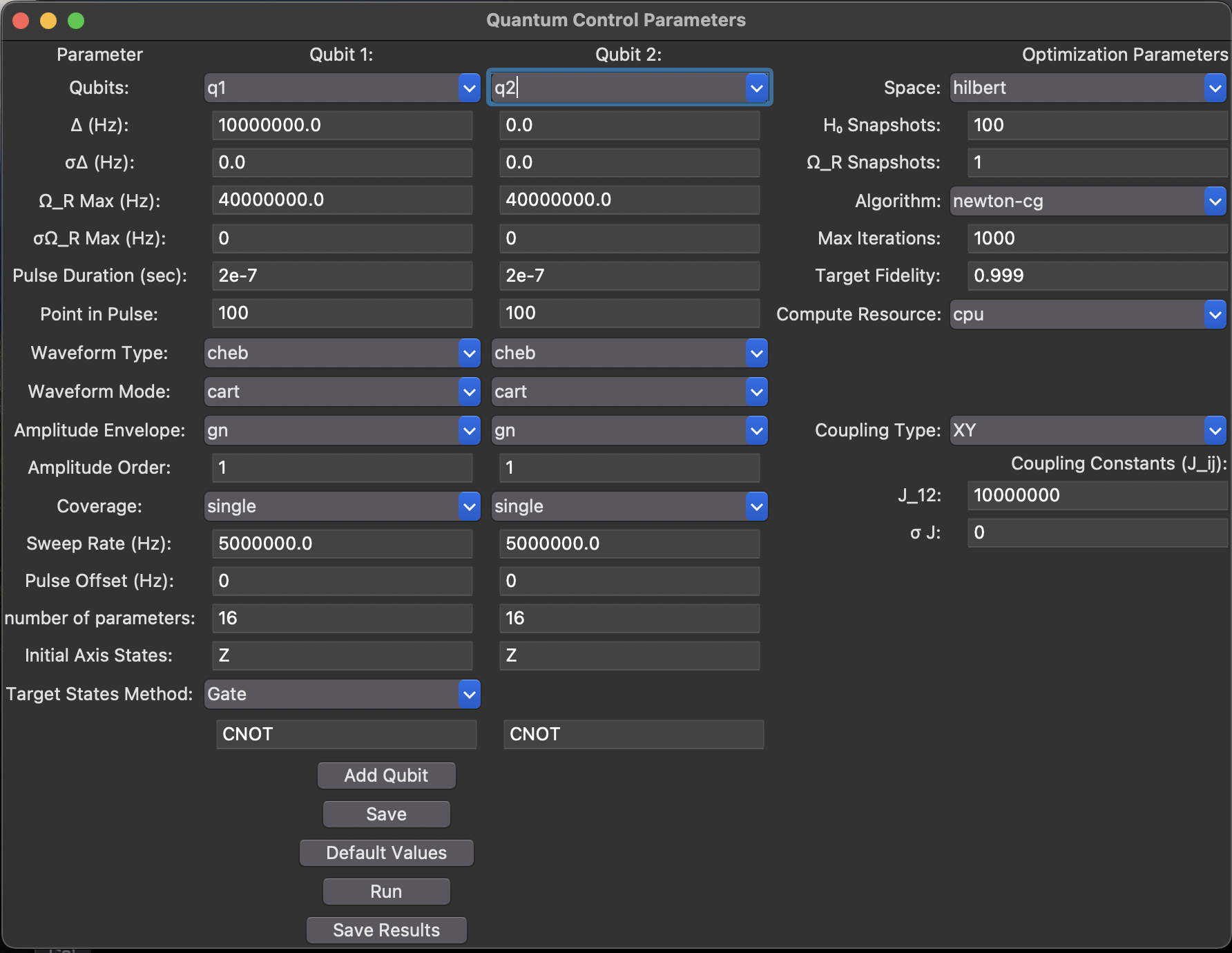Edit Qubit 1 CNOT target gate field
This screenshot has height=953, width=1232.
[x=347, y=734]
